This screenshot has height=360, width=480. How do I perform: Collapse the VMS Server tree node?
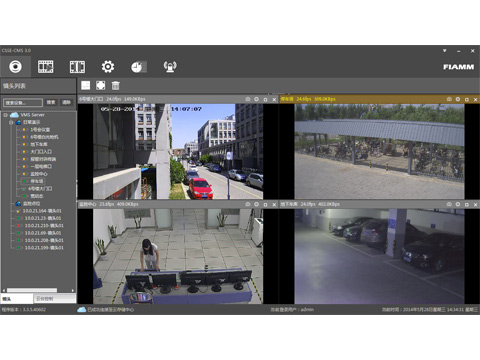(6, 115)
